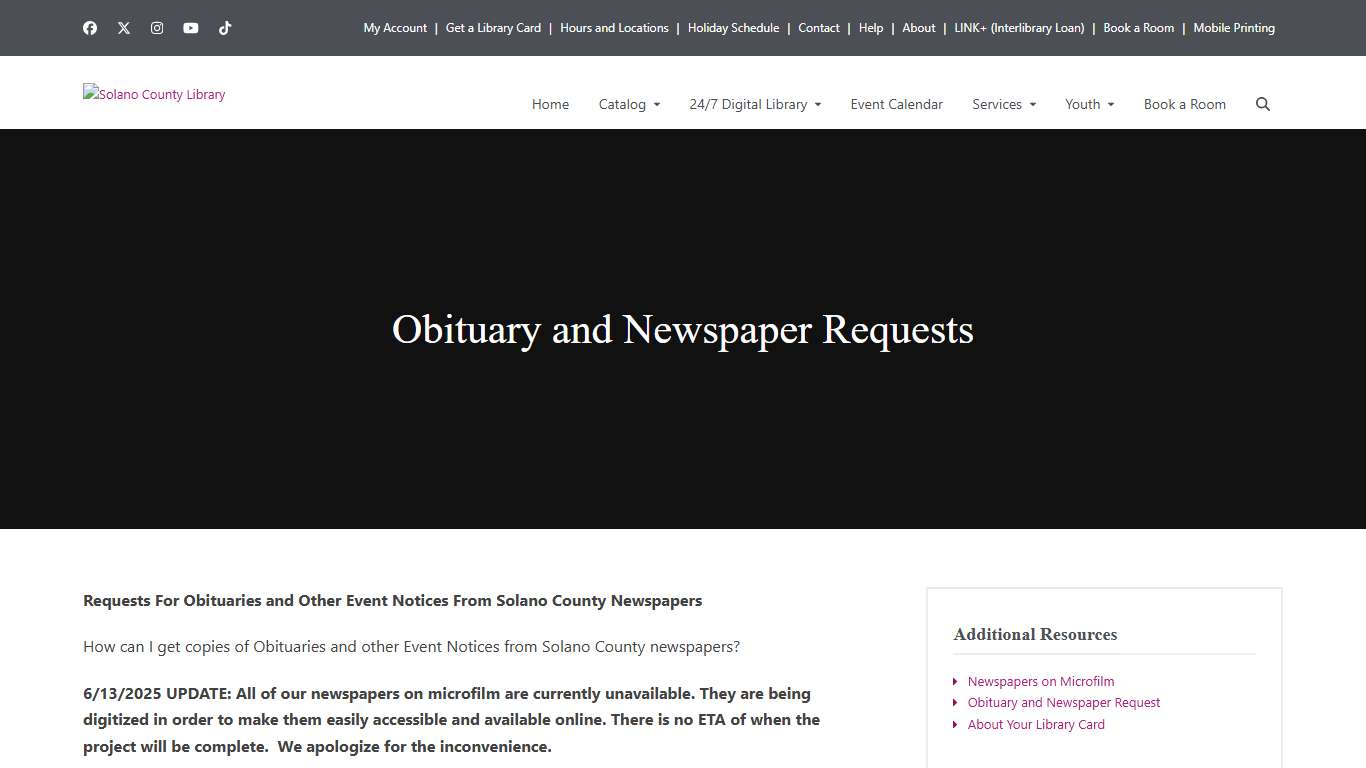Open About Your Library Card link
Viewport: 1366px width, 768px height.
point(1036,724)
